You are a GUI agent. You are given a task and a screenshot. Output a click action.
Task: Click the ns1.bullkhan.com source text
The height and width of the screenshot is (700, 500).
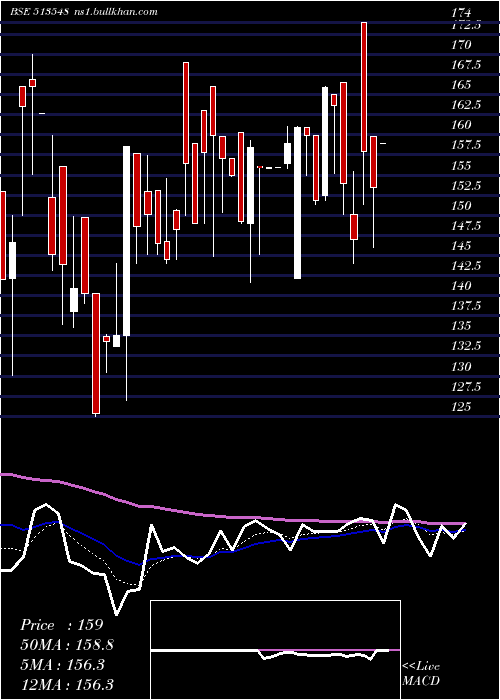[x=115, y=12]
